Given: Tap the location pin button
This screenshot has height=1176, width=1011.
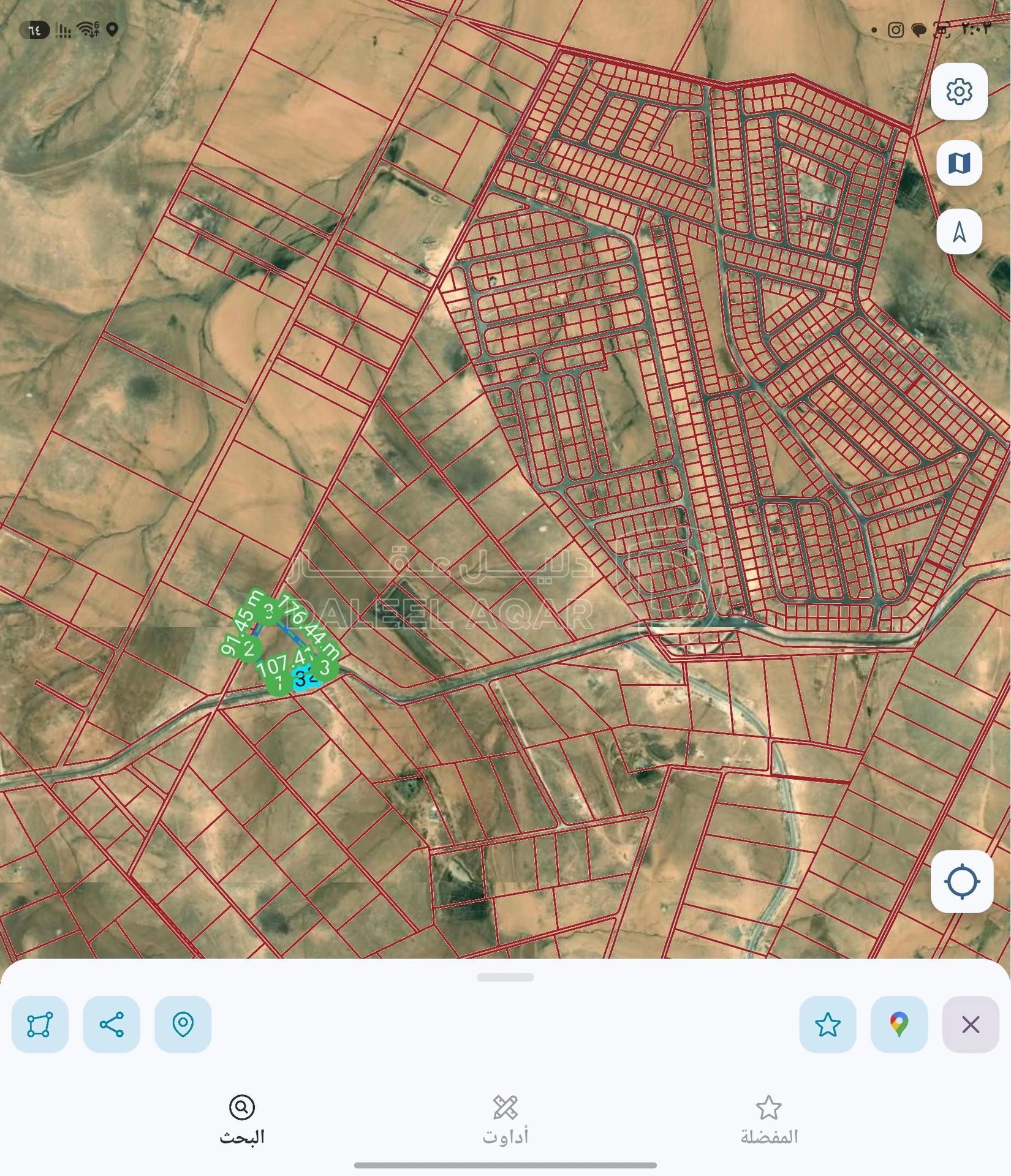Looking at the screenshot, I should click(x=183, y=1025).
